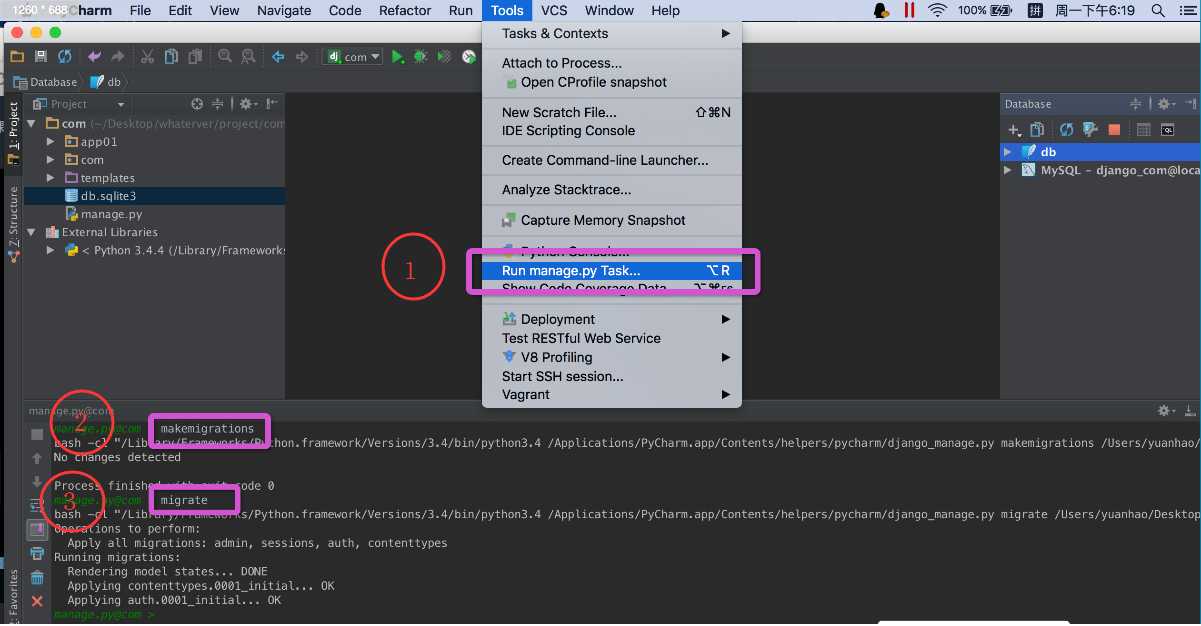Hide the Project panel with pin icon
The image size is (1201, 626).
[272, 104]
